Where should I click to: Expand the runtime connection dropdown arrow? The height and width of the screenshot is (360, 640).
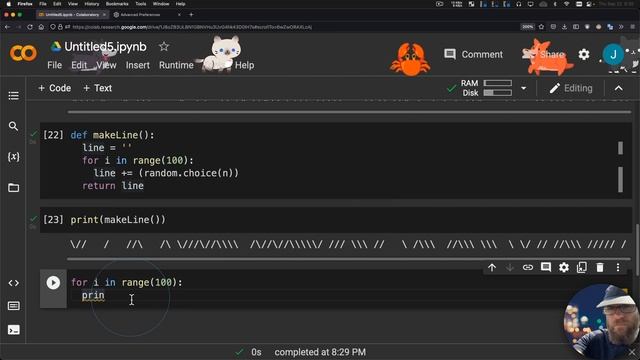(x=524, y=88)
